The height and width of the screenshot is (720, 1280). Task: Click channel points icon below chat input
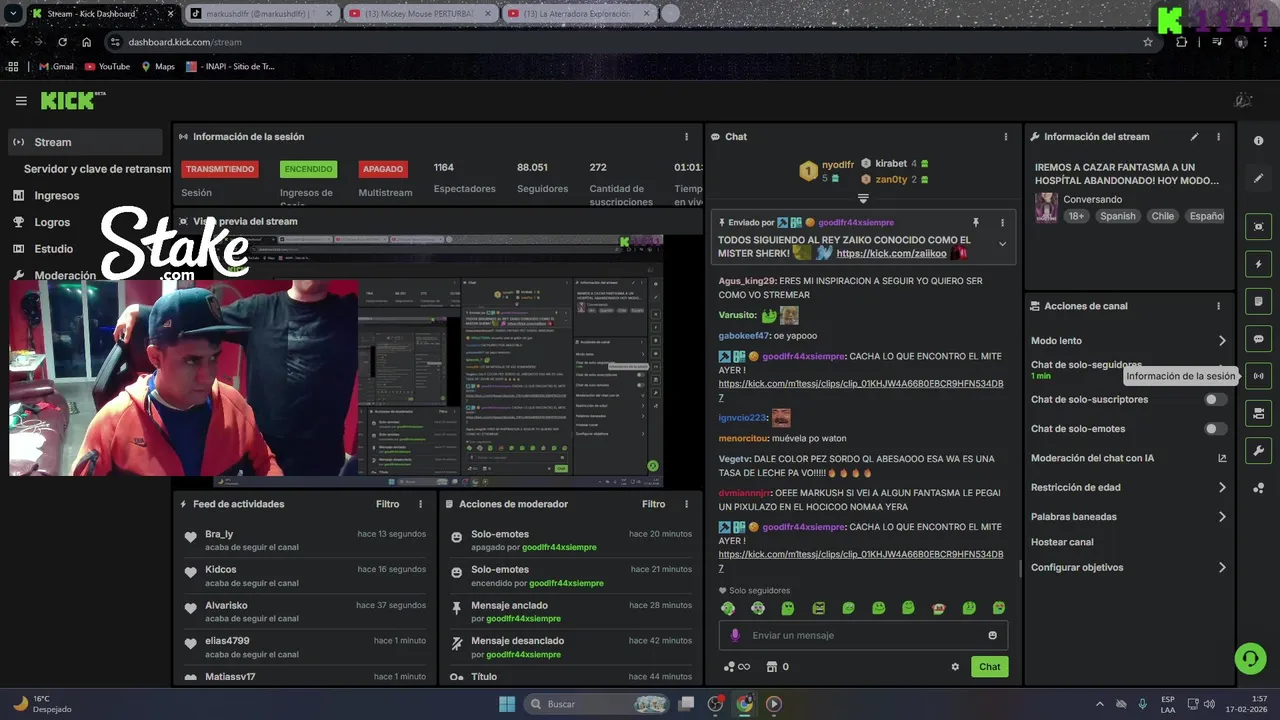[x=729, y=667]
